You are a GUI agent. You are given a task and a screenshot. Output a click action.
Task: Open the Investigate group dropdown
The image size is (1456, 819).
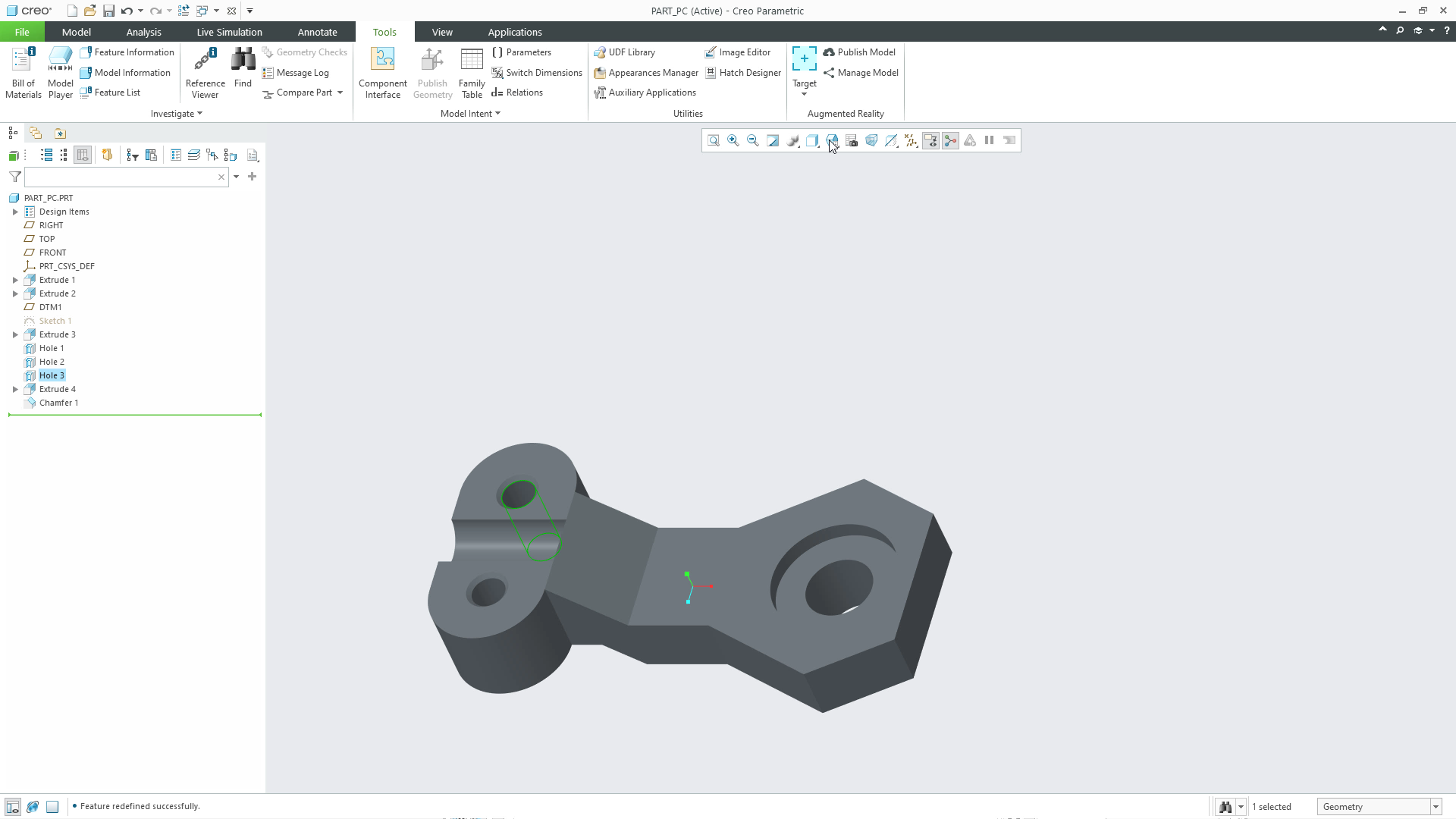(176, 114)
